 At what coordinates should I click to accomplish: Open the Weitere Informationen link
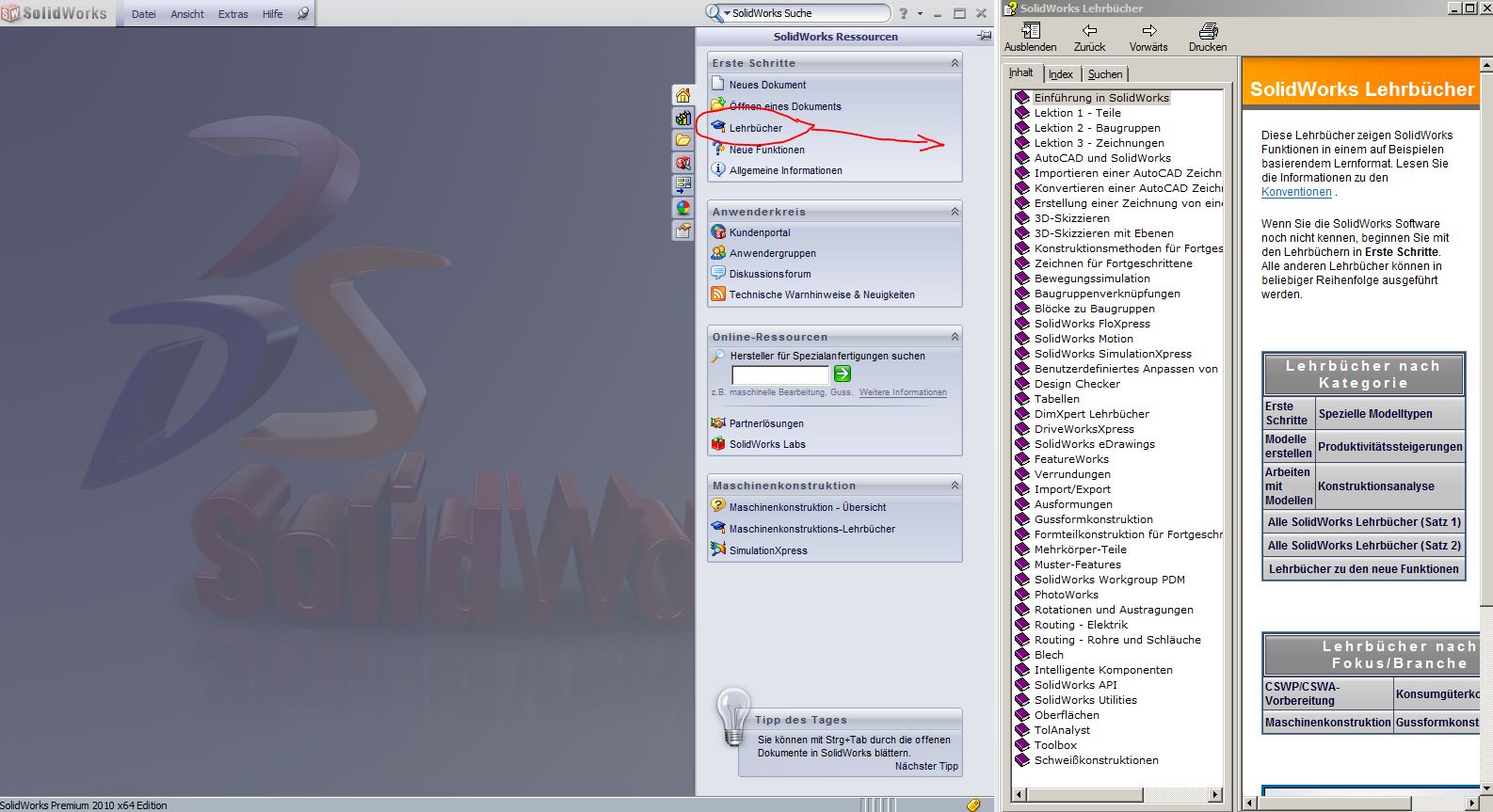[903, 392]
